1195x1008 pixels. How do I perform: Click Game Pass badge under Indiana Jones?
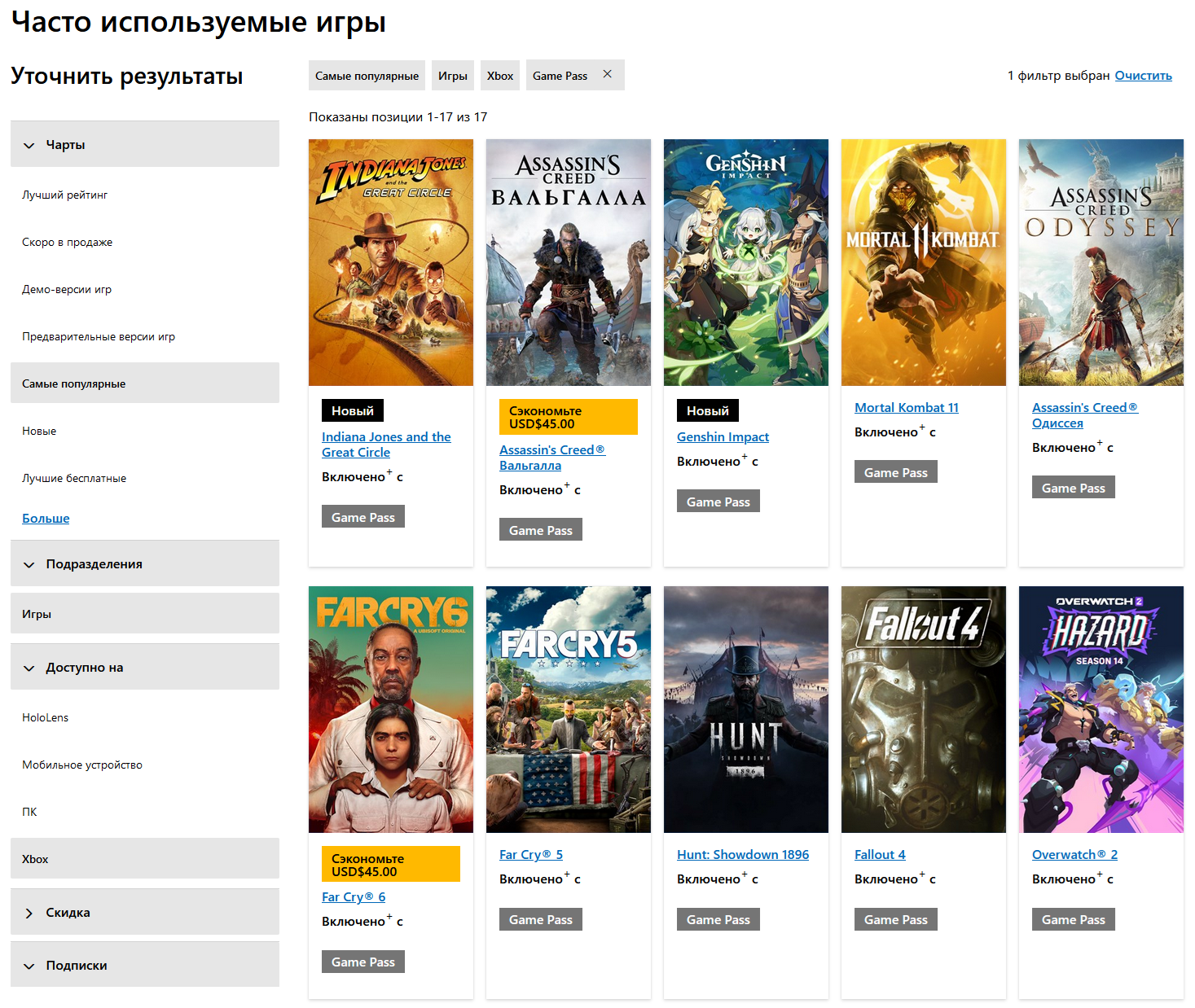[x=363, y=517]
